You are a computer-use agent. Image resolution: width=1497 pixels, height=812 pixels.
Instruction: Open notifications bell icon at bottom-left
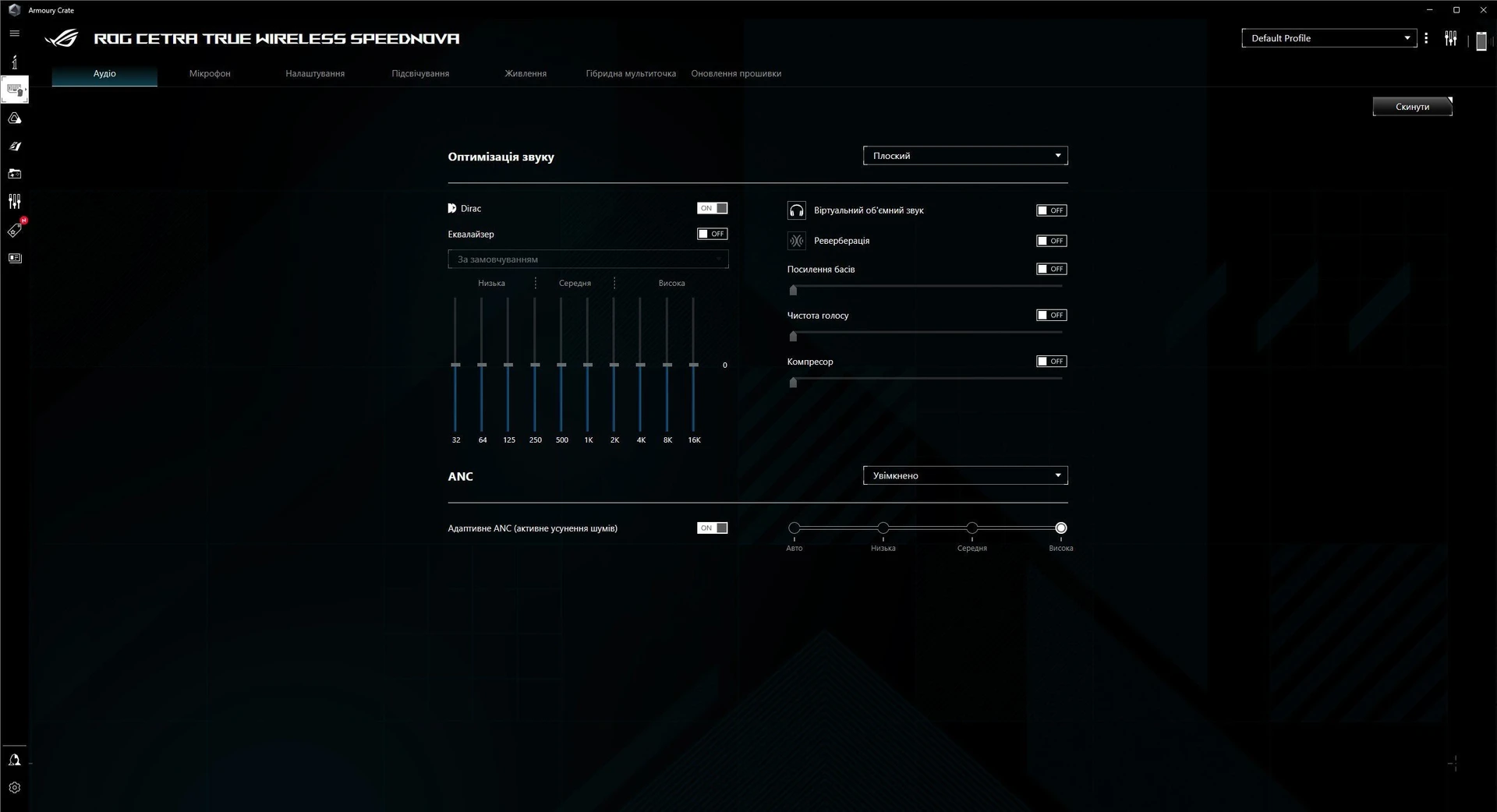[x=14, y=760]
